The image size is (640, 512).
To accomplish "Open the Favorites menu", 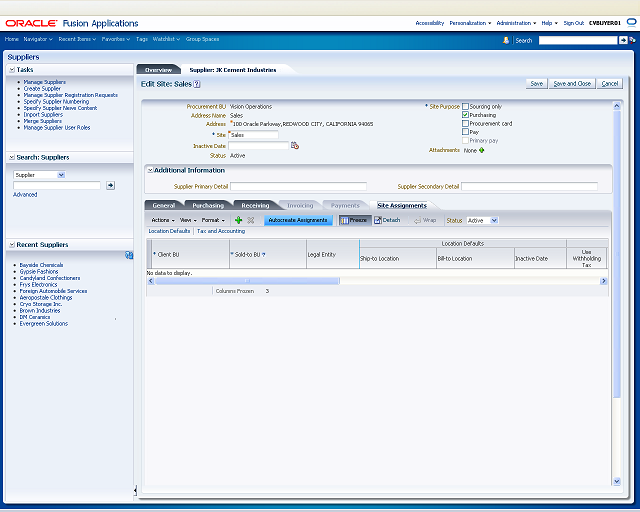I will 116,39.
